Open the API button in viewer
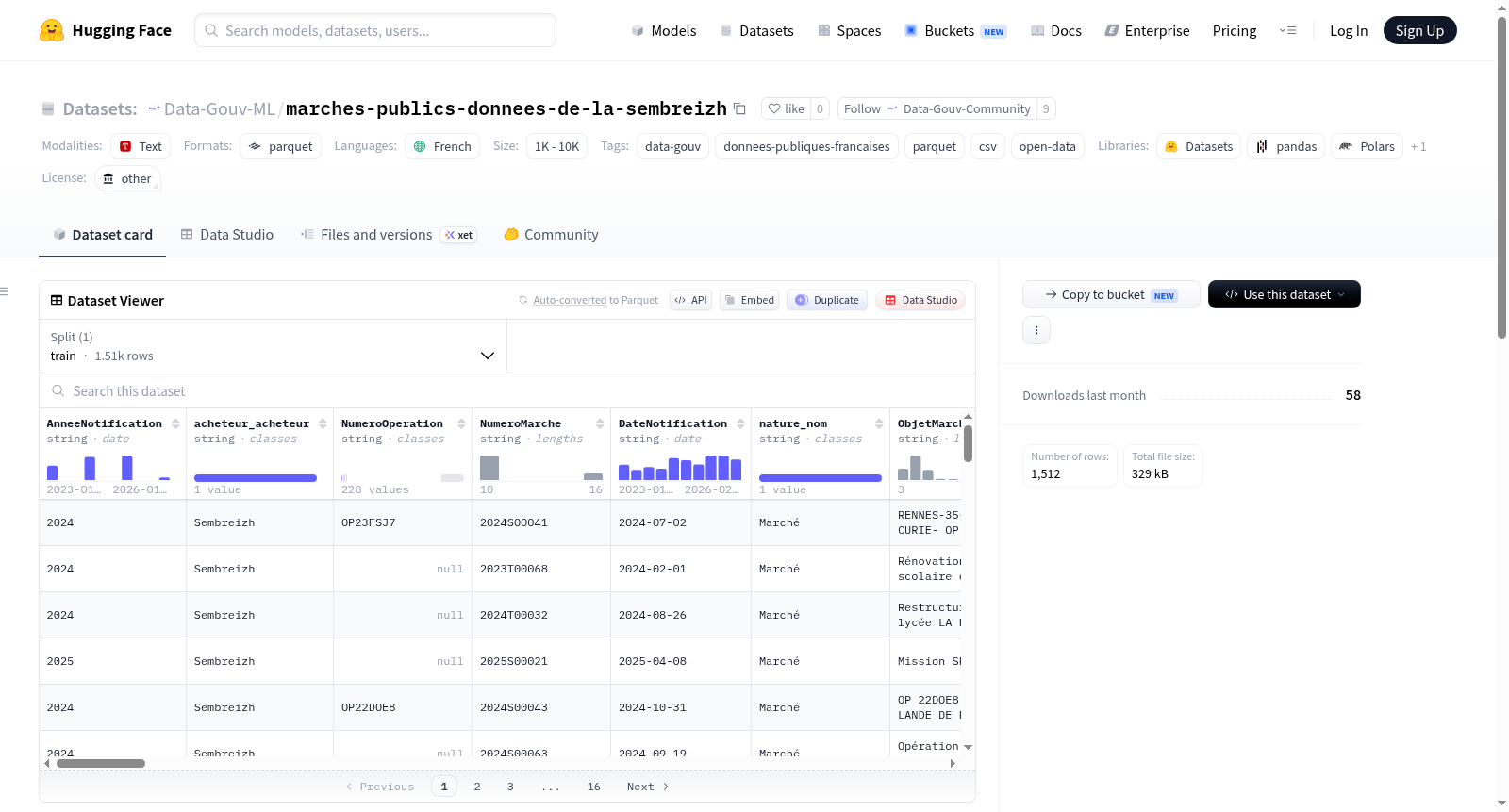 point(690,300)
